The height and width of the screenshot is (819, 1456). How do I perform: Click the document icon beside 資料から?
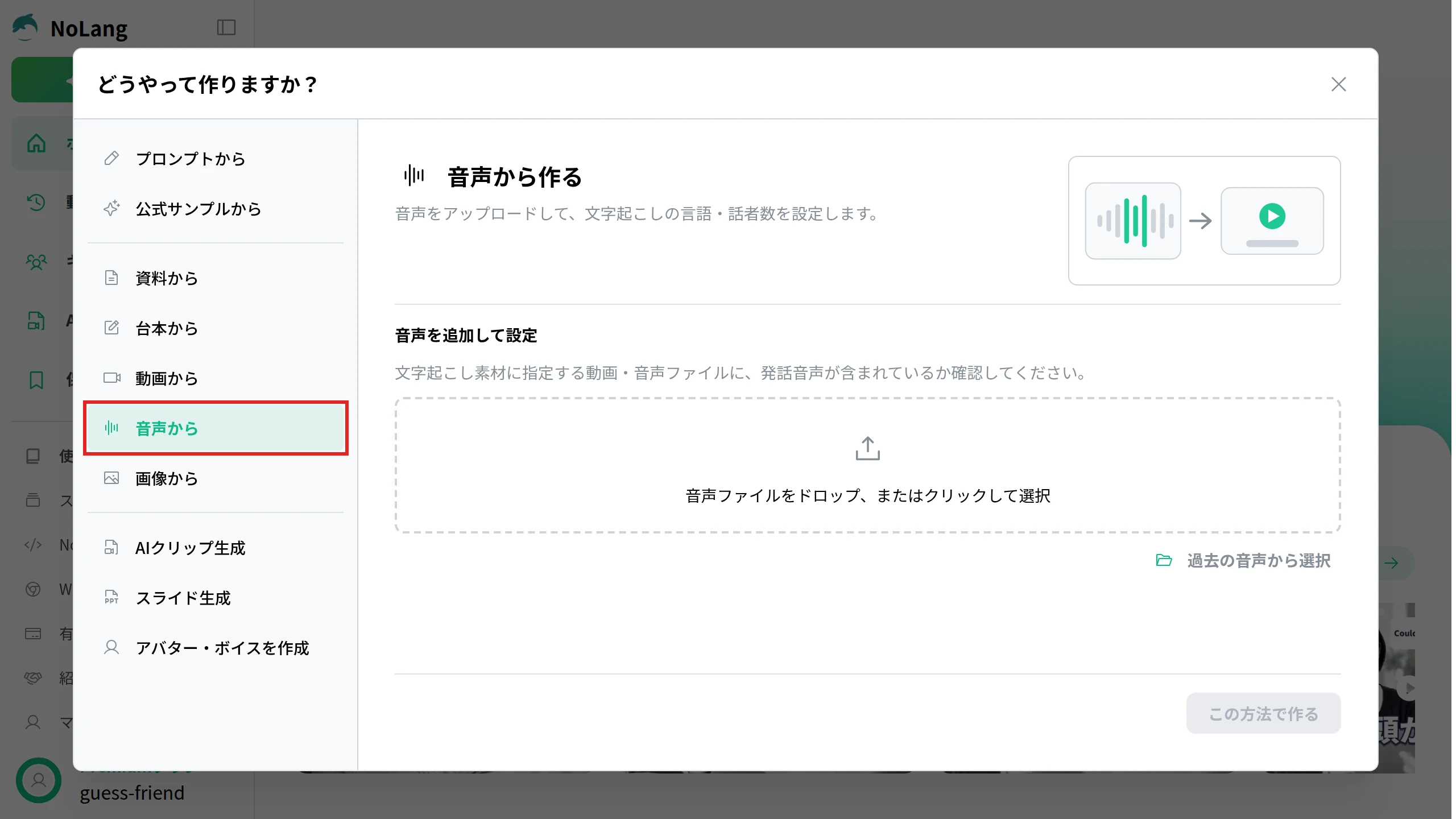tap(111, 278)
